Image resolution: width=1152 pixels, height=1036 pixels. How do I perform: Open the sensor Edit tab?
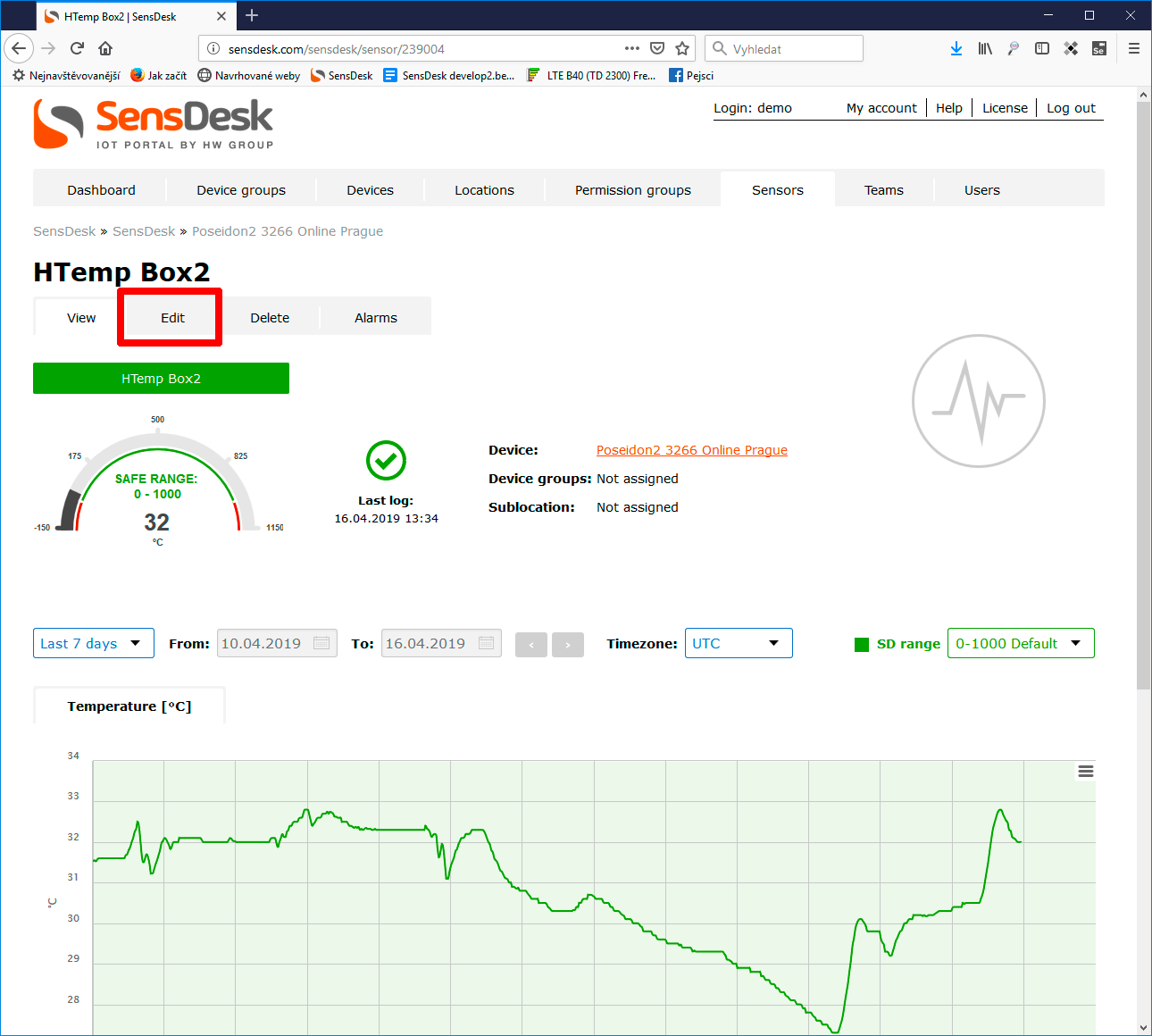(172, 318)
